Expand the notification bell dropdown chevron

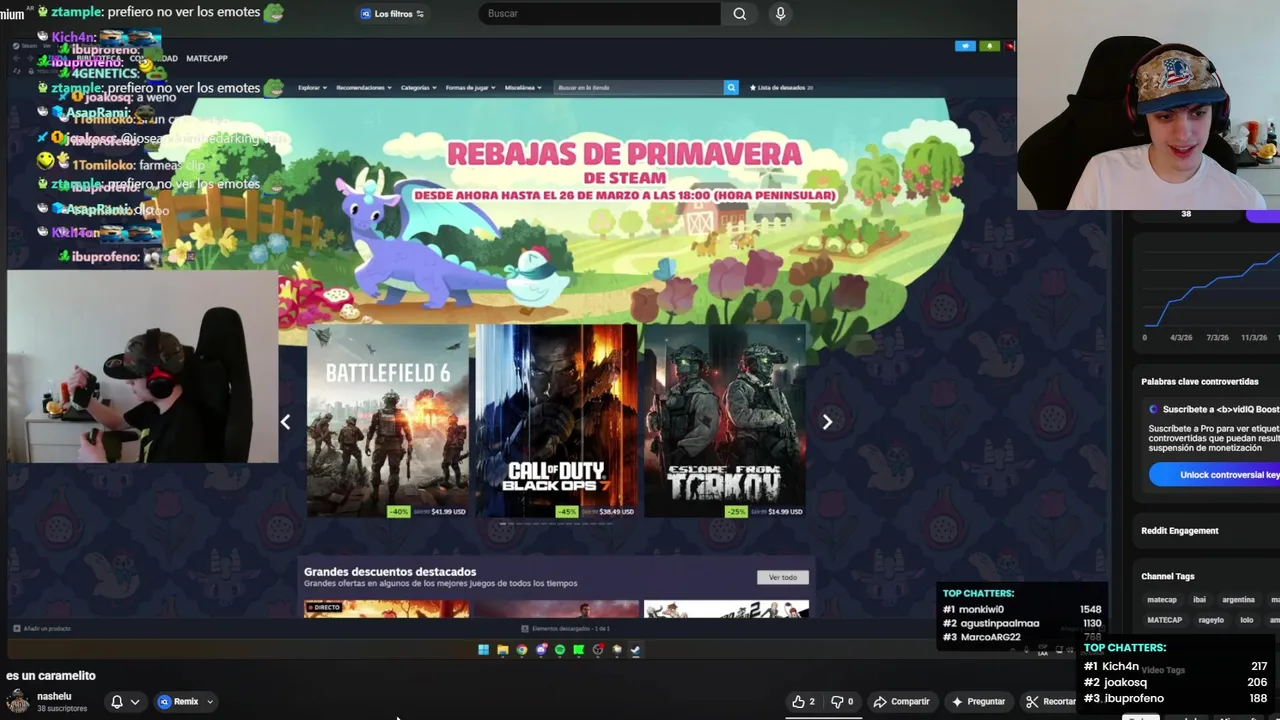coord(134,702)
